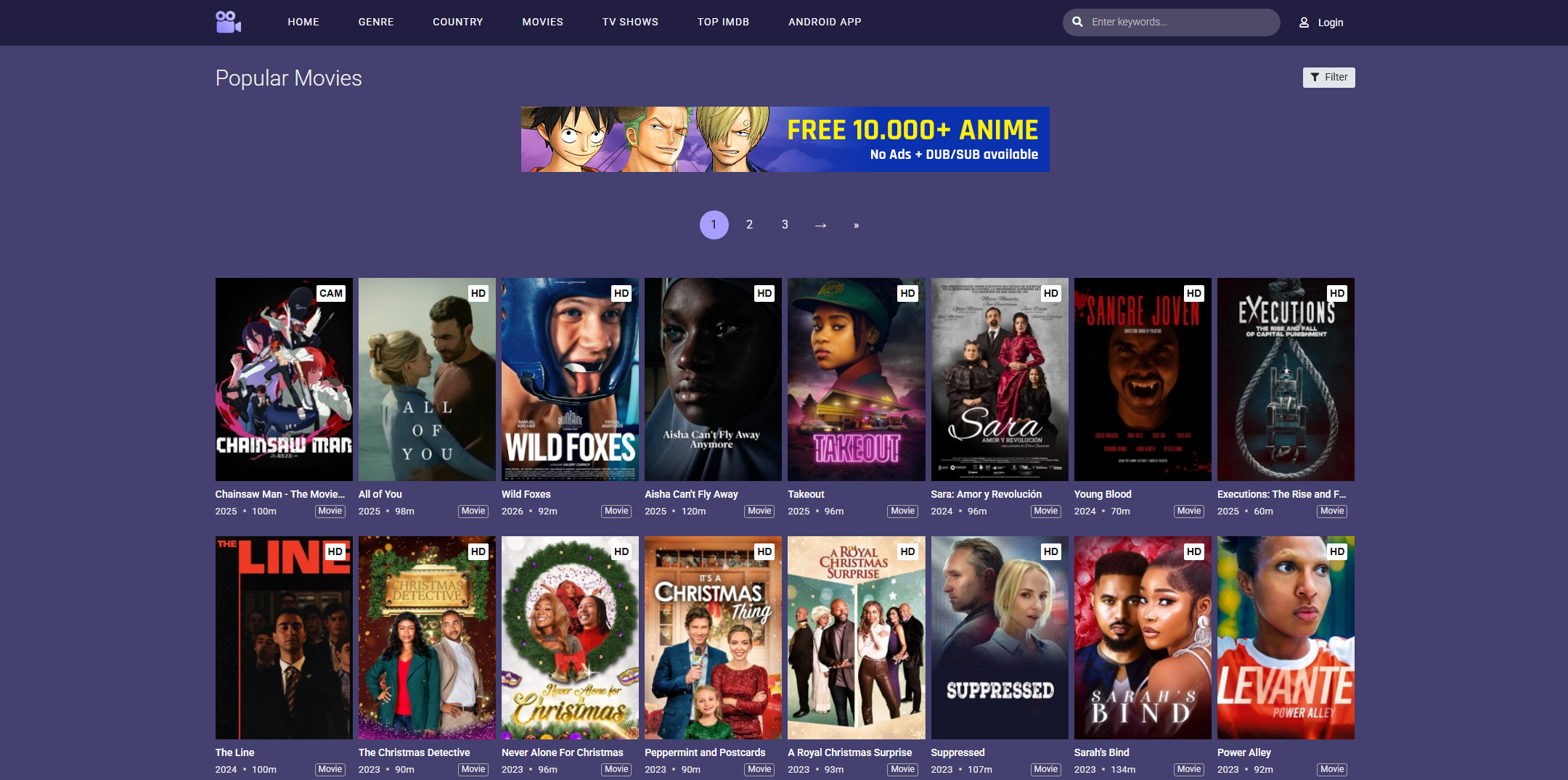This screenshot has height=780, width=1568.
Task: Expand the Genre menu
Action: [x=376, y=22]
